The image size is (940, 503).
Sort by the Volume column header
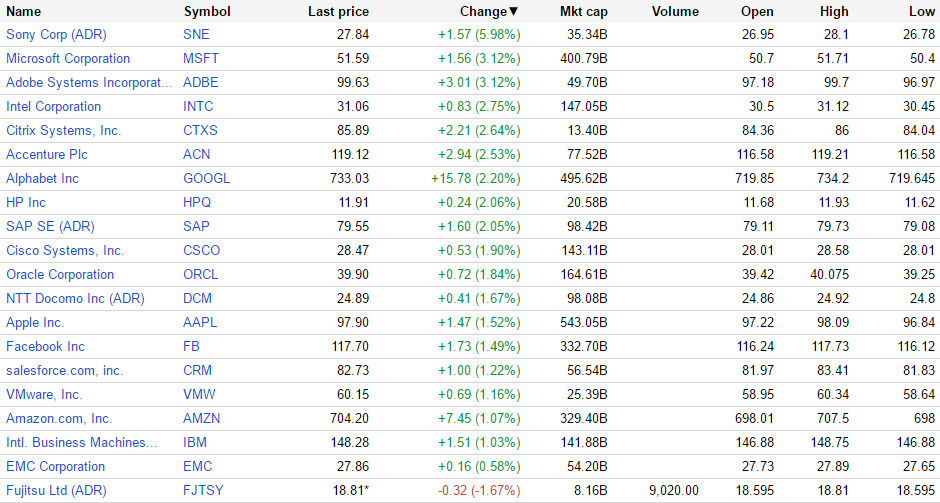(x=675, y=12)
